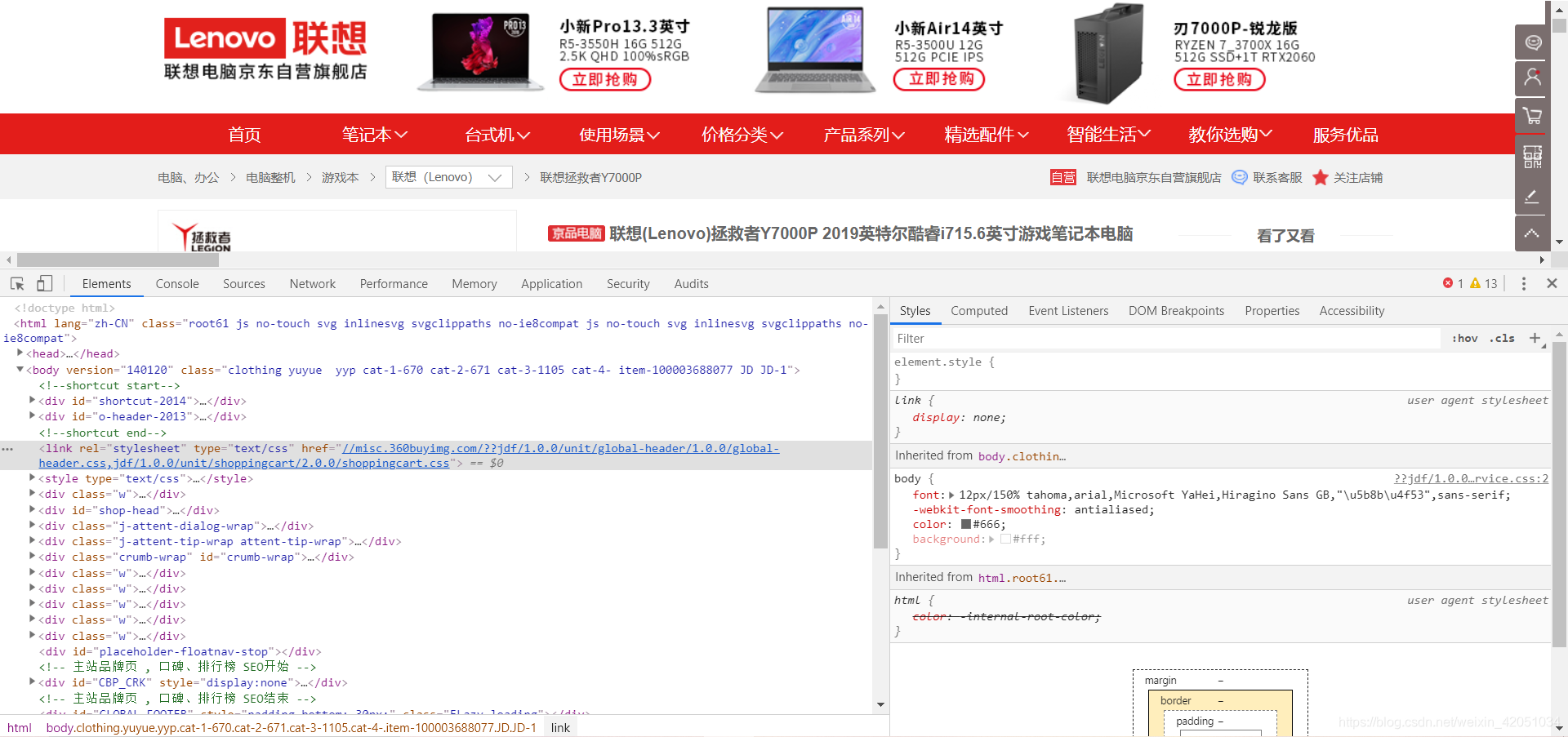
Task: Toggle element classes with the .cls control
Action: tap(1502, 338)
